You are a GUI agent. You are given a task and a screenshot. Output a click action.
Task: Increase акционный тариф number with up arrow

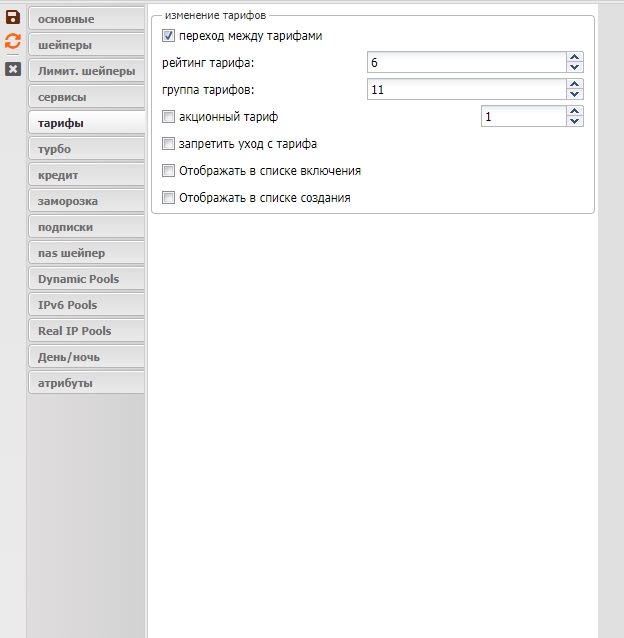click(x=574, y=112)
